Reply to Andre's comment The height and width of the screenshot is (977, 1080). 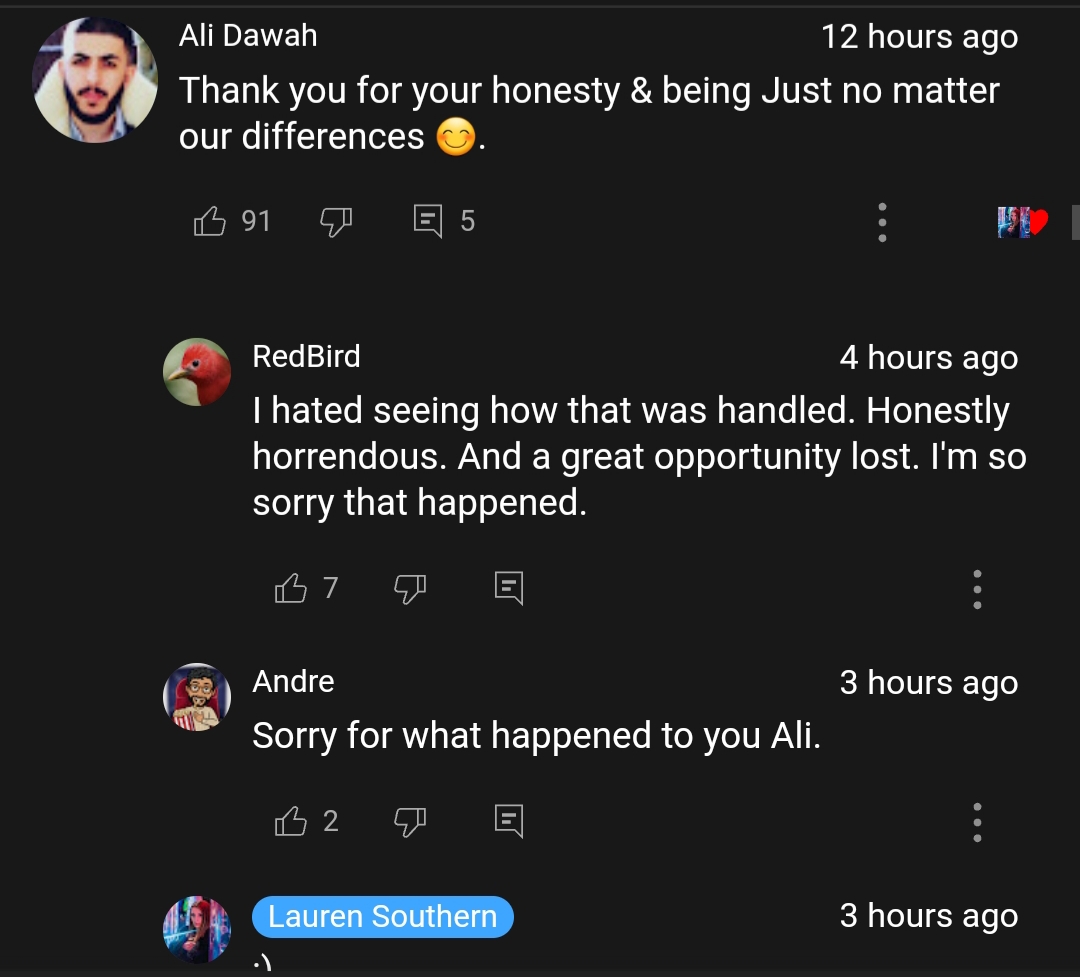(509, 822)
